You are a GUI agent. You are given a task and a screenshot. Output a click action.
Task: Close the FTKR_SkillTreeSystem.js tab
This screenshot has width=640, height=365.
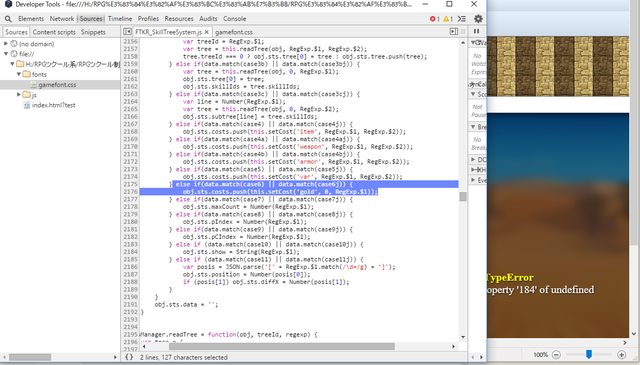[207, 32]
